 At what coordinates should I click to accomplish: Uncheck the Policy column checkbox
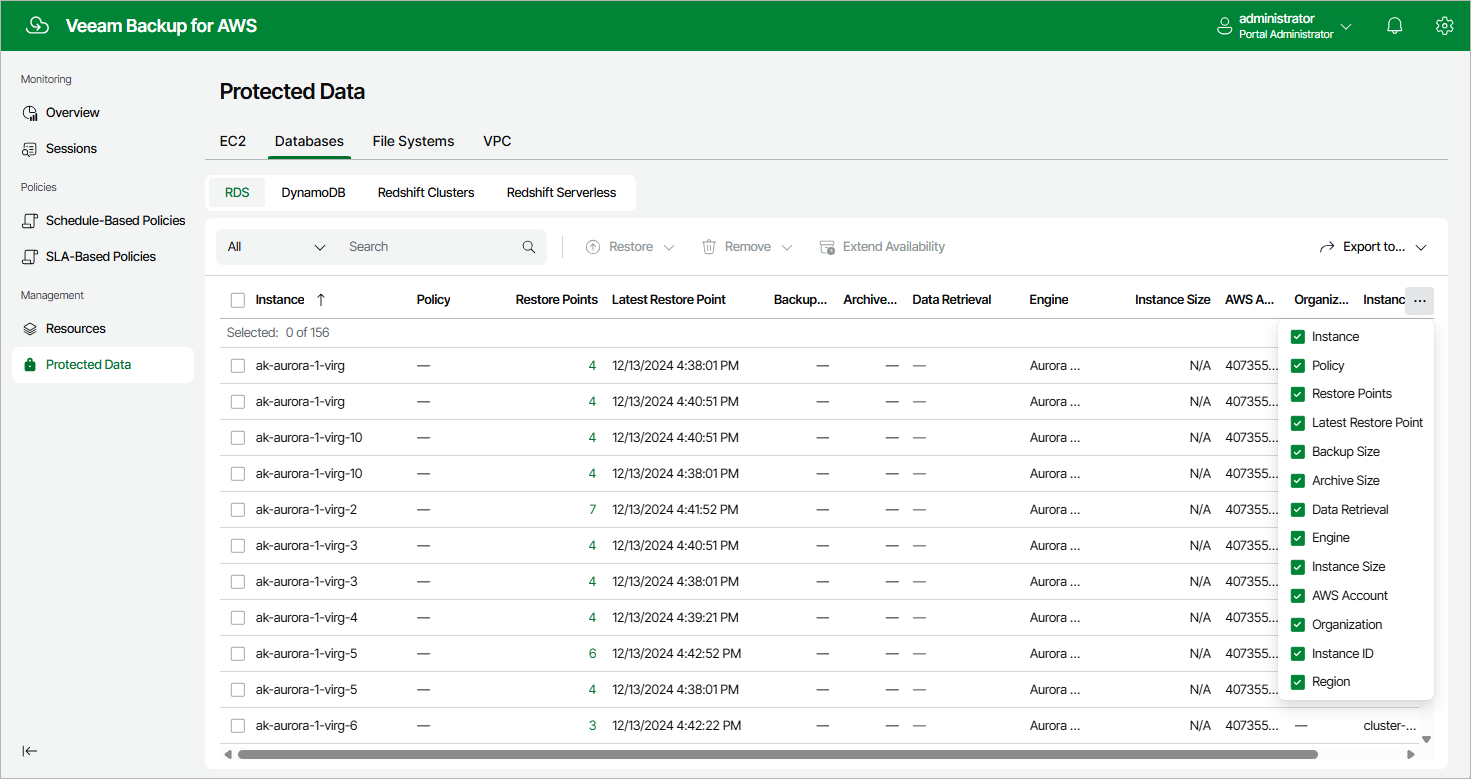(1298, 366)
